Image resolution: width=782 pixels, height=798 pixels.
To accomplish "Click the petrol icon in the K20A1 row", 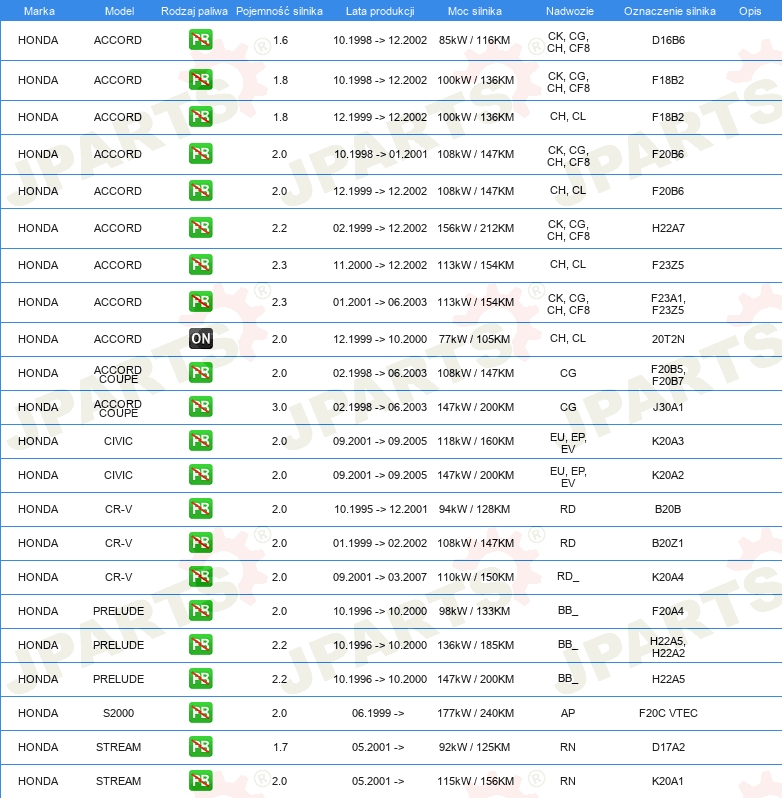I will [x=200, y=781].
